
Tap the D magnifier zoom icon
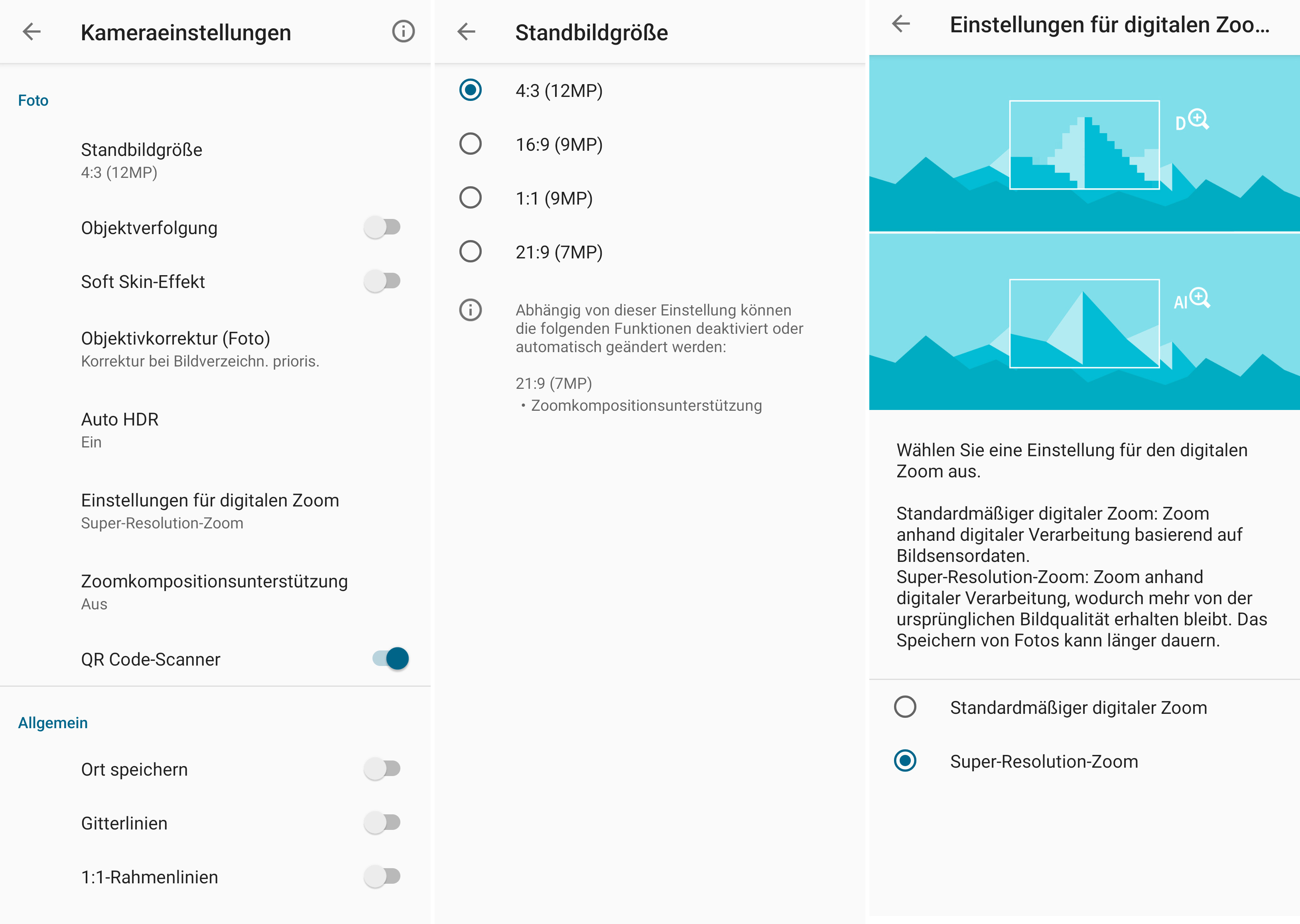point(1192,120)
